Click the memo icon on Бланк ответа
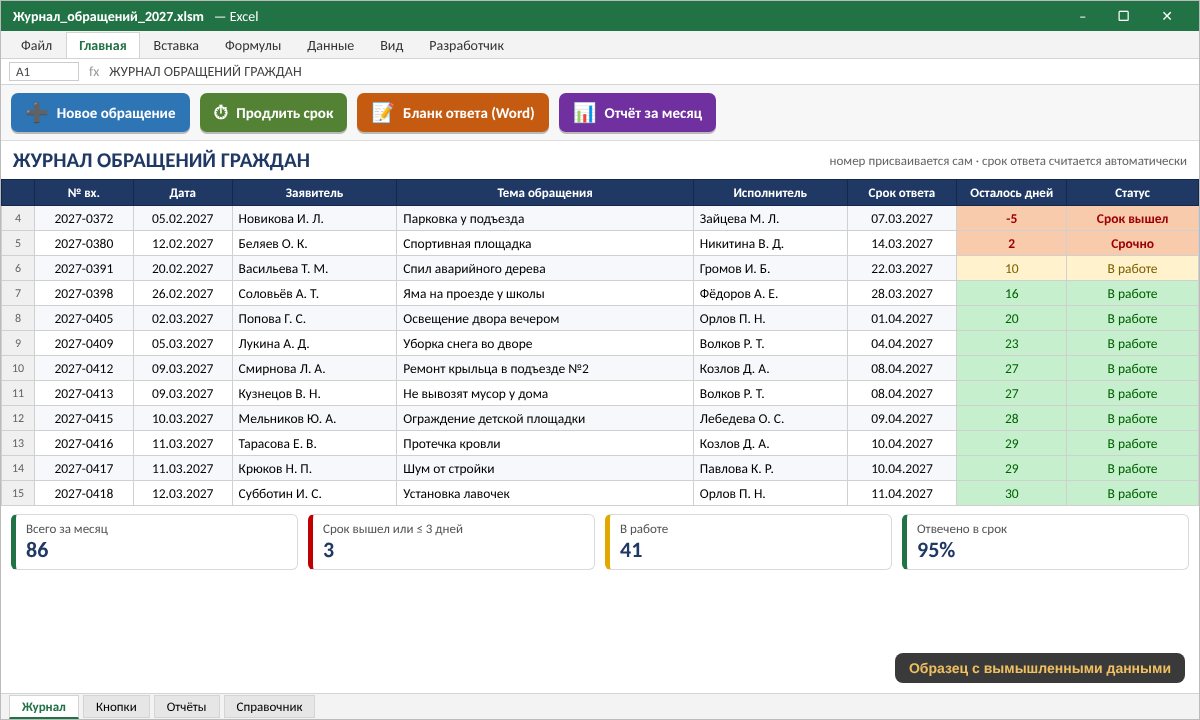Screen dimensions: 1200x720 382,113
